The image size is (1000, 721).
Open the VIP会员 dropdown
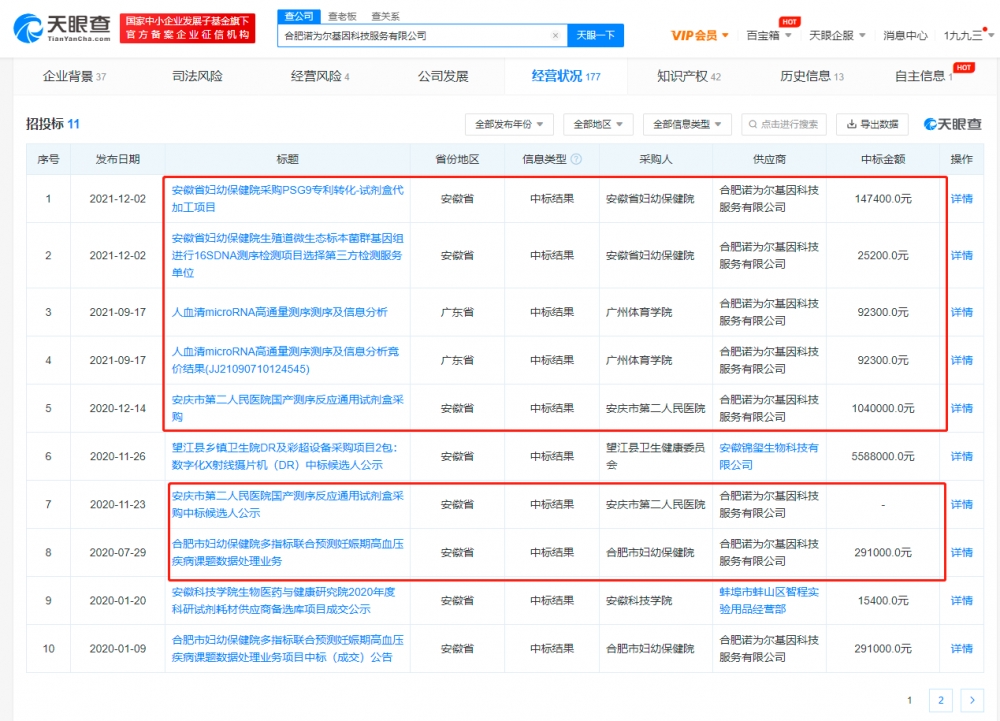point(699,36)
